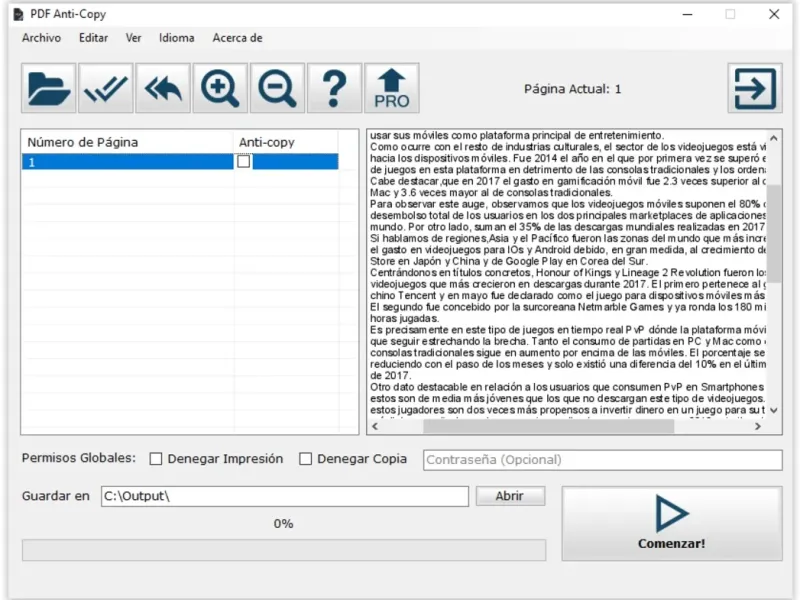Image resolution: width=800 pixels, height=600 pixels.
Task: Click the preview scroll down arrow
Action: (773, 410)
